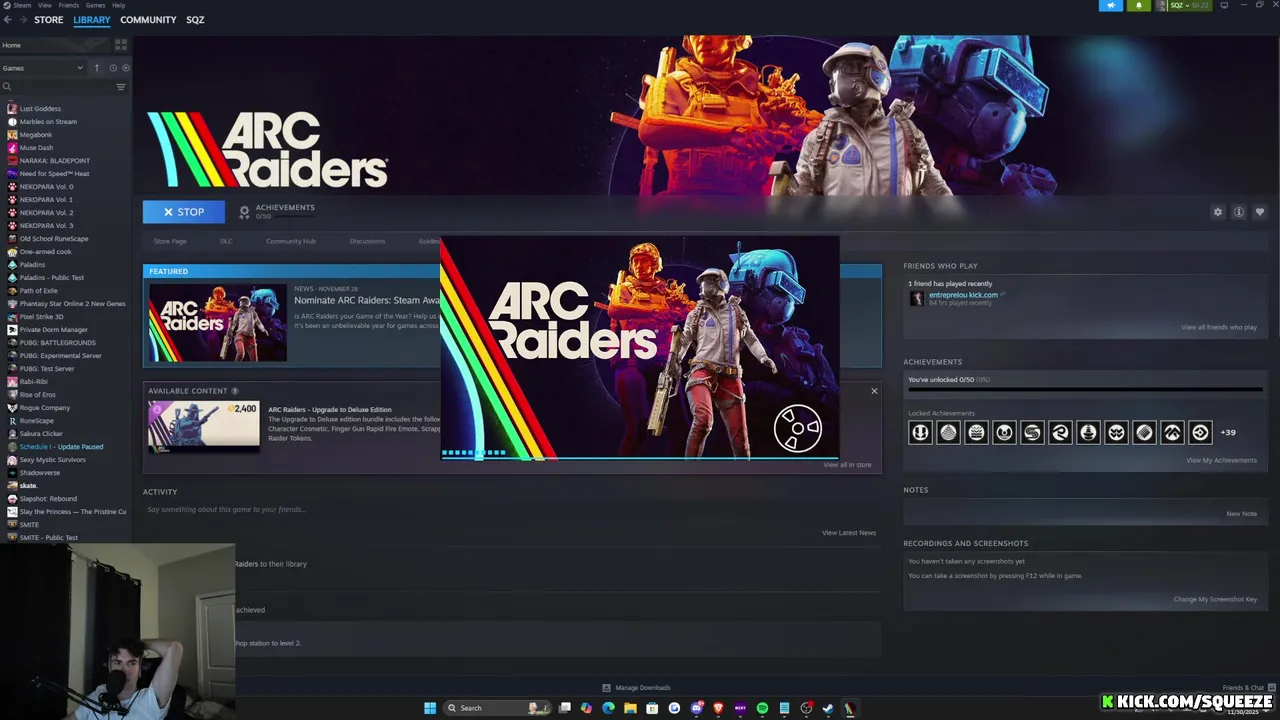Viewport: 1280px width, 720px height.
Task: Select Schedule I update paused entry
Action: coord(61,446)
